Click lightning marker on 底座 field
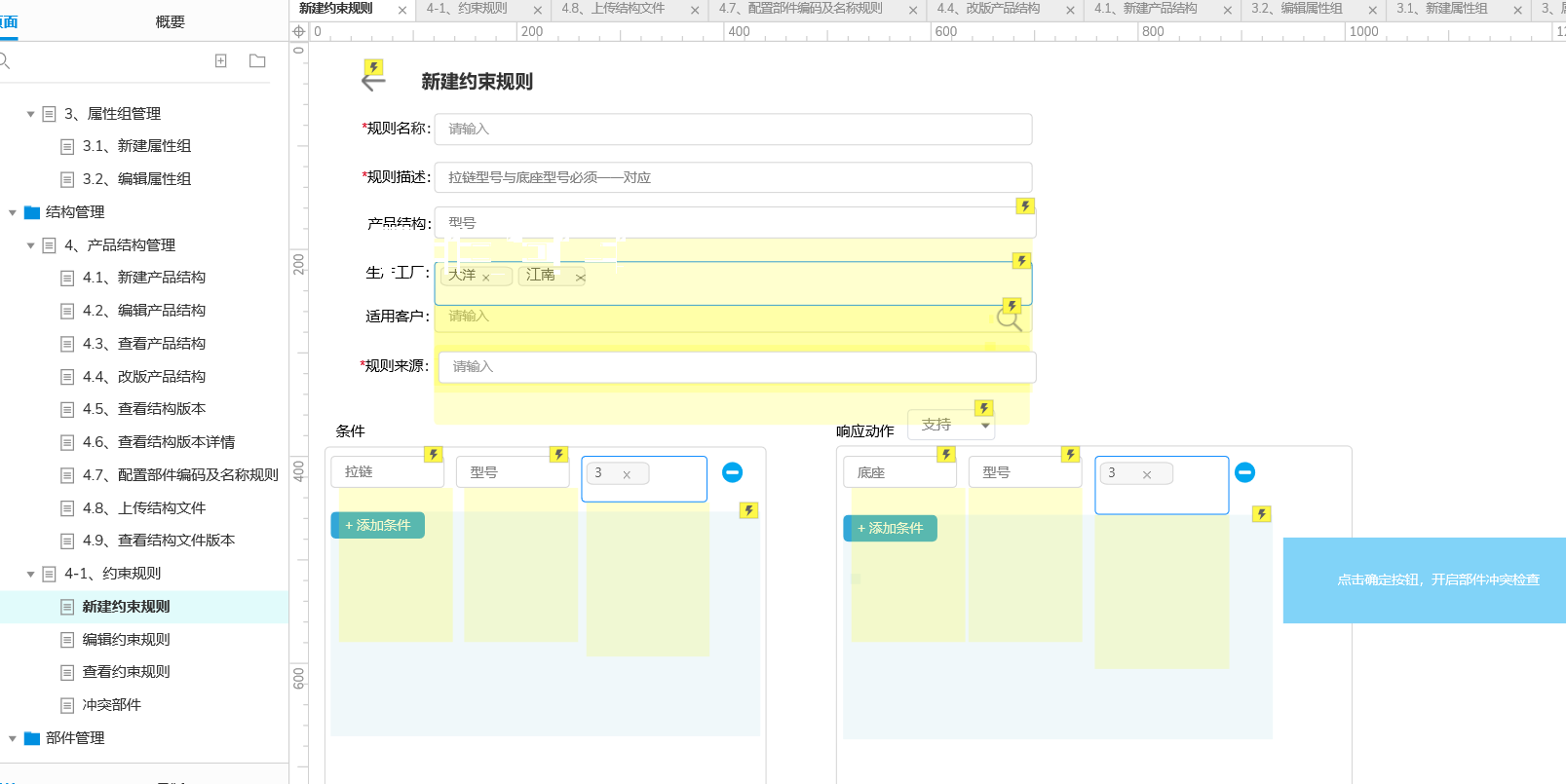Viewport: 1566px width, 784px height. pyautogui.click(x=946, y=454)
